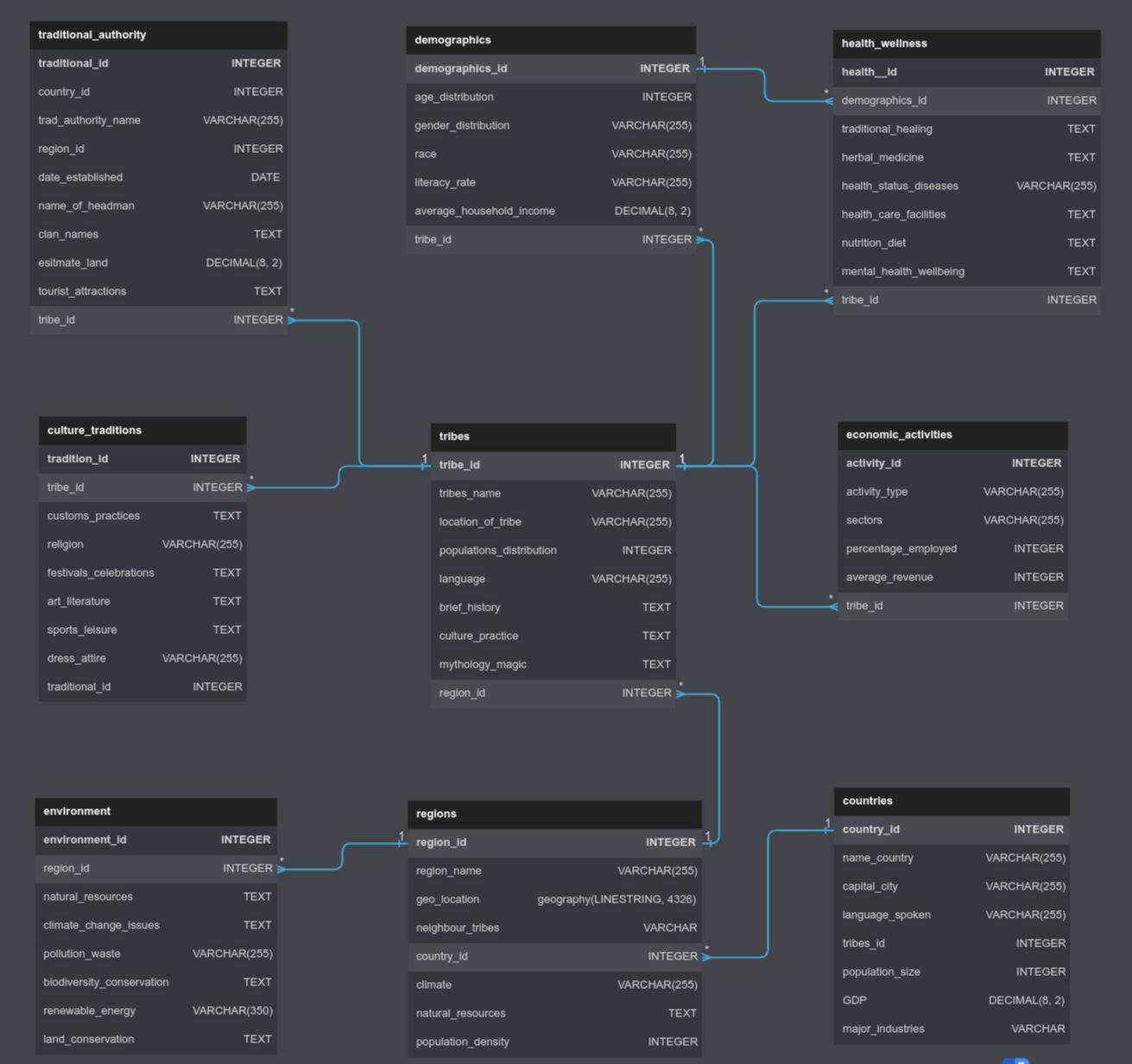The width and height of the screenshot is (1132, 1064).
Task: Click the demographics table title bar
Action: pyautogui.click(x=550, y=40)
